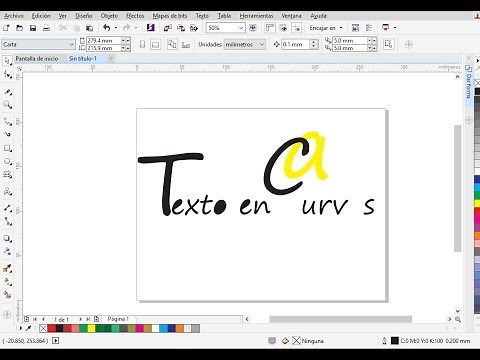Toggle full-screen preview button after zoom level

[253, 28]
